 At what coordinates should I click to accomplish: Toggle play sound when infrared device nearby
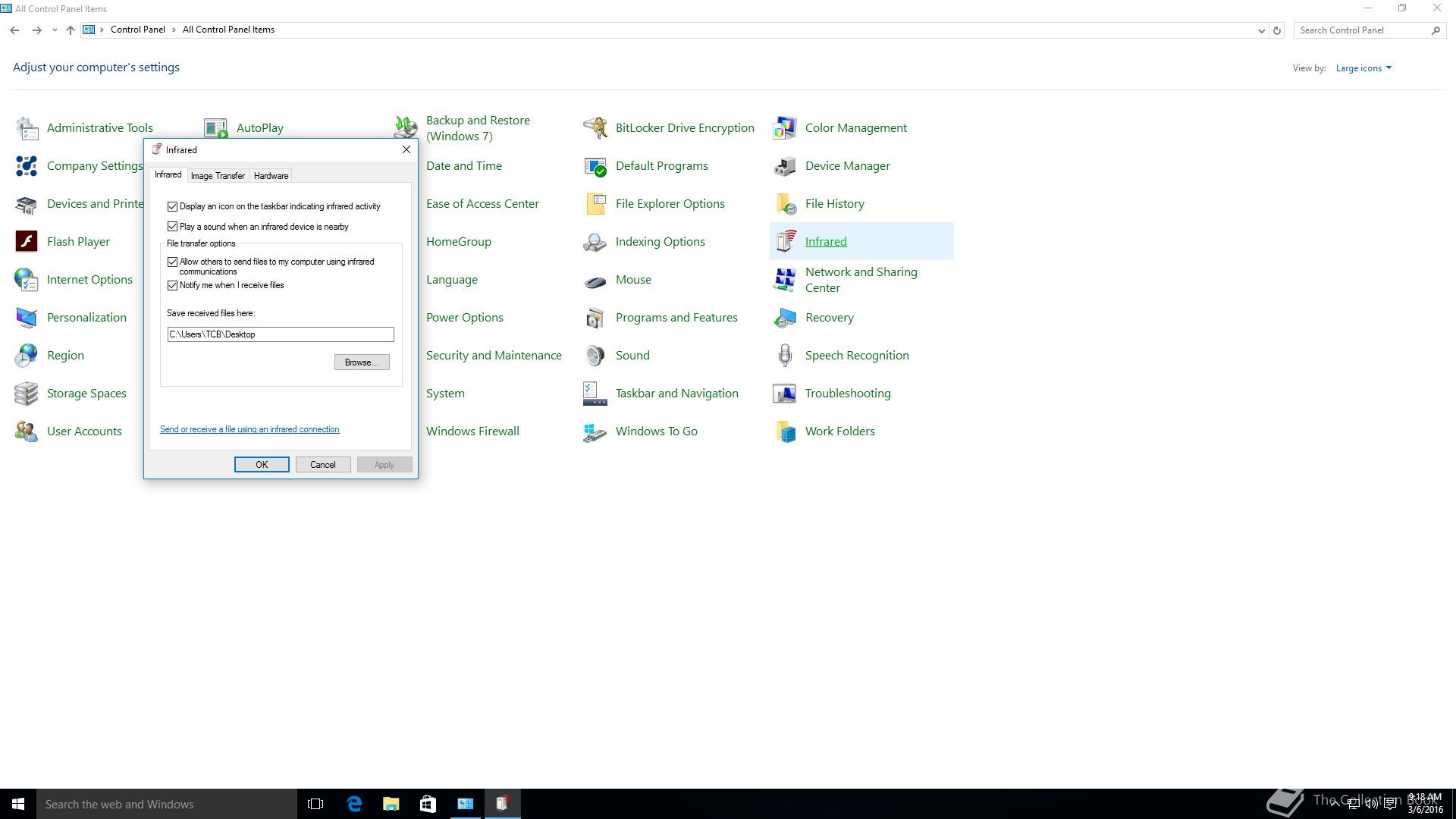[173, 227]
